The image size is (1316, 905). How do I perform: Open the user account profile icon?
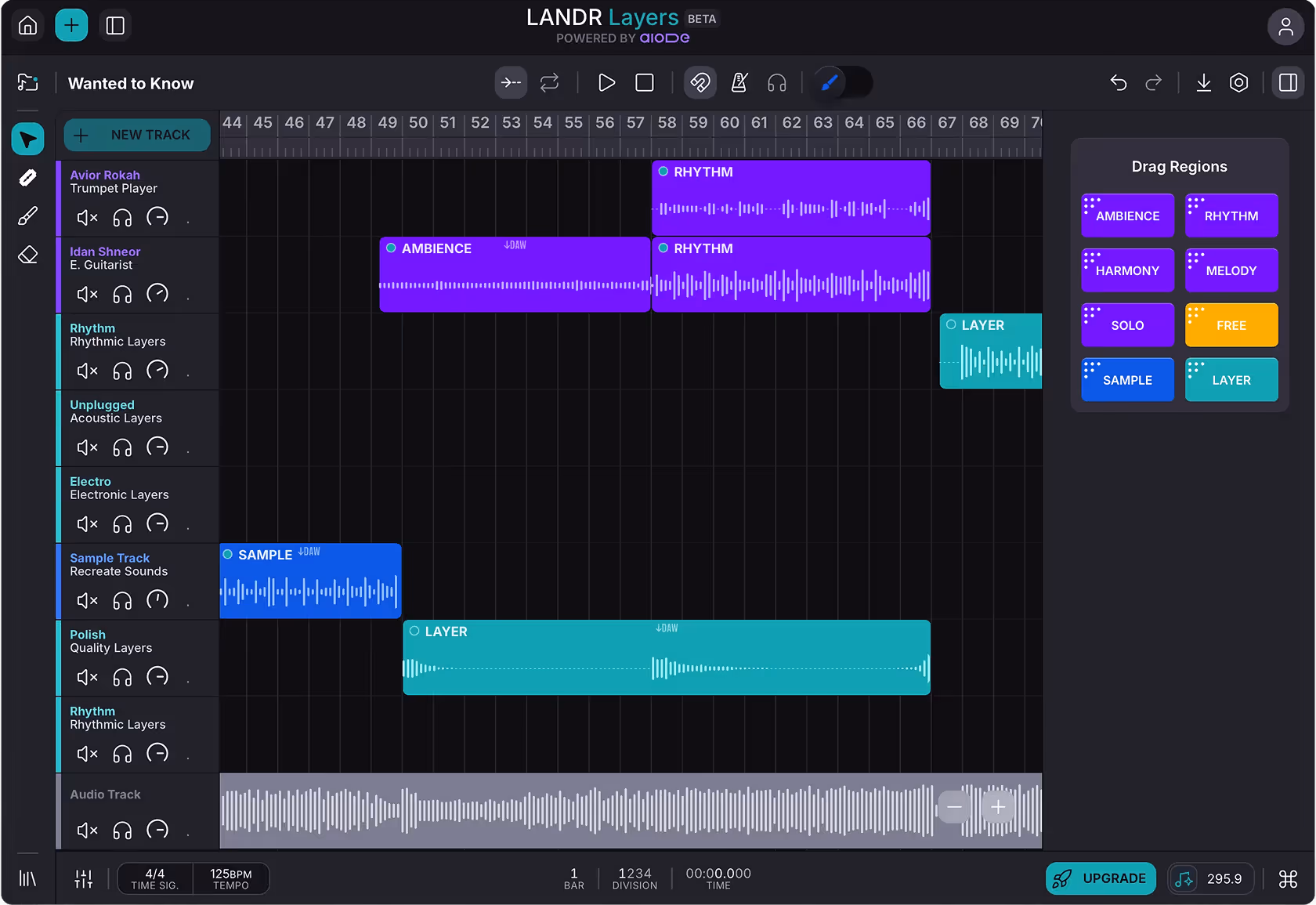pyautogui.click(x=1285, y=27)
